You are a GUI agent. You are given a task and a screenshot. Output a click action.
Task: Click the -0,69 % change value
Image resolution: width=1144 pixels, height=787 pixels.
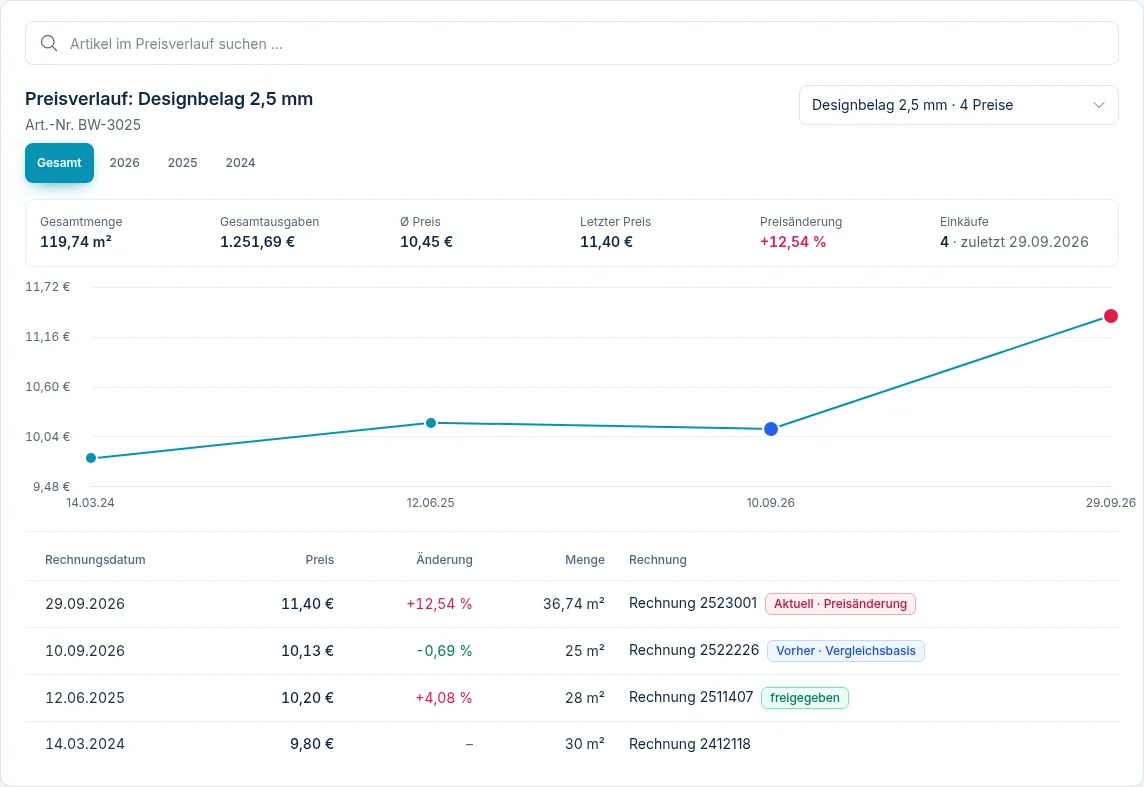tap(444, 651)
